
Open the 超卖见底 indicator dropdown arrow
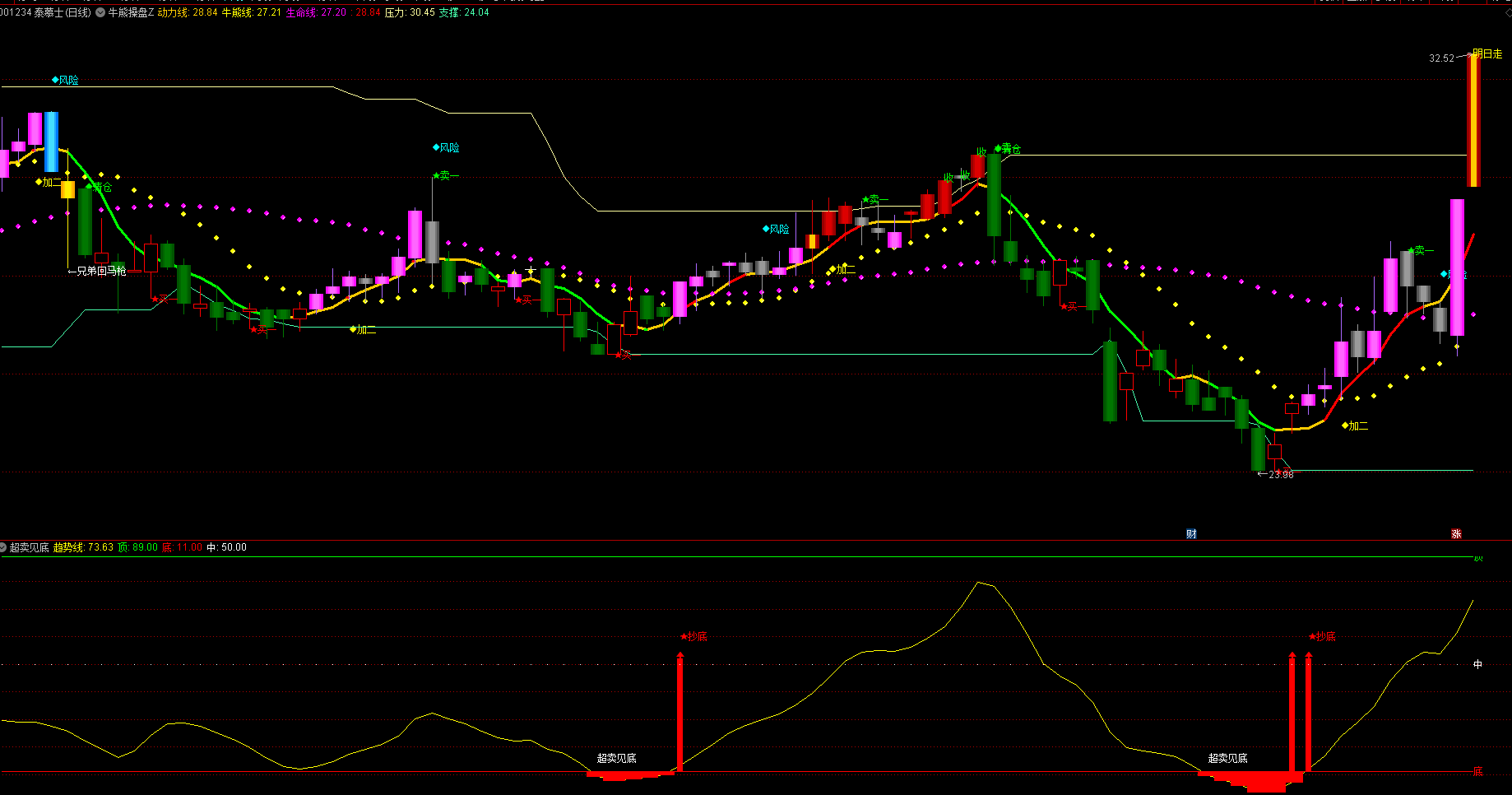(x=4, y=547)
